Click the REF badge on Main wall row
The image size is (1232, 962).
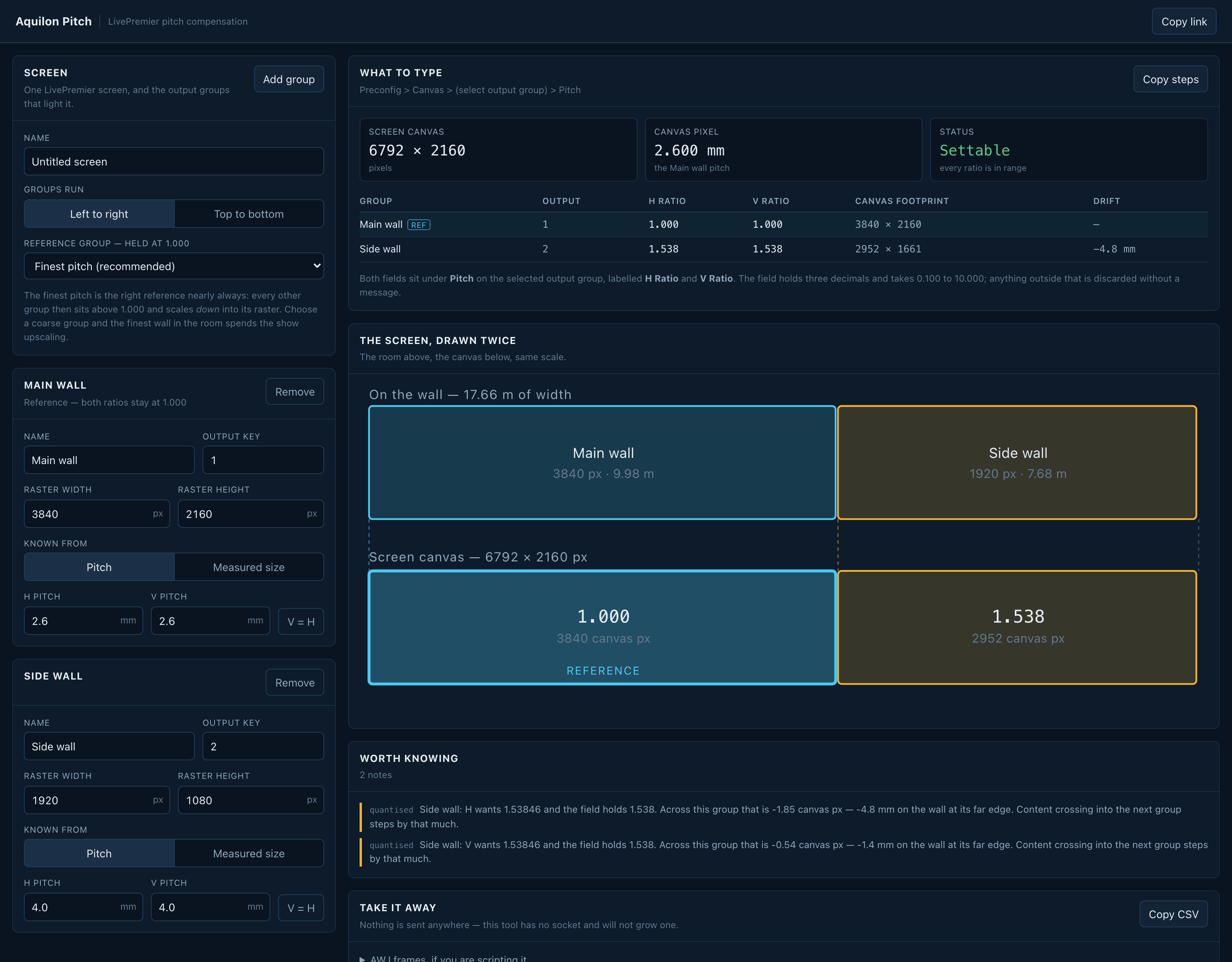point(418,224)
